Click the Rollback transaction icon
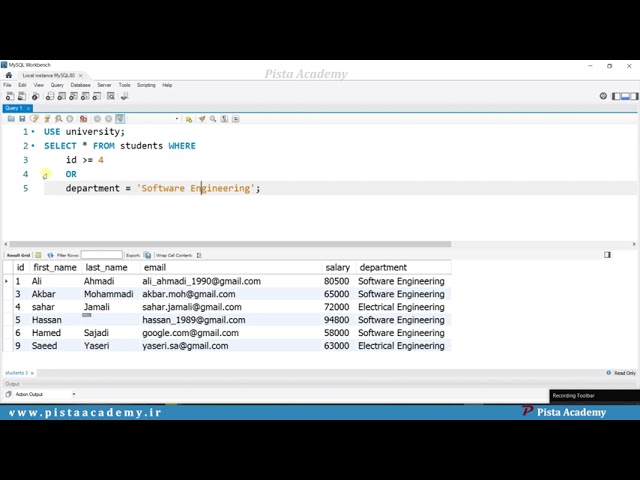The height and width of the screenshot is (480, 640). pos(108,119)
